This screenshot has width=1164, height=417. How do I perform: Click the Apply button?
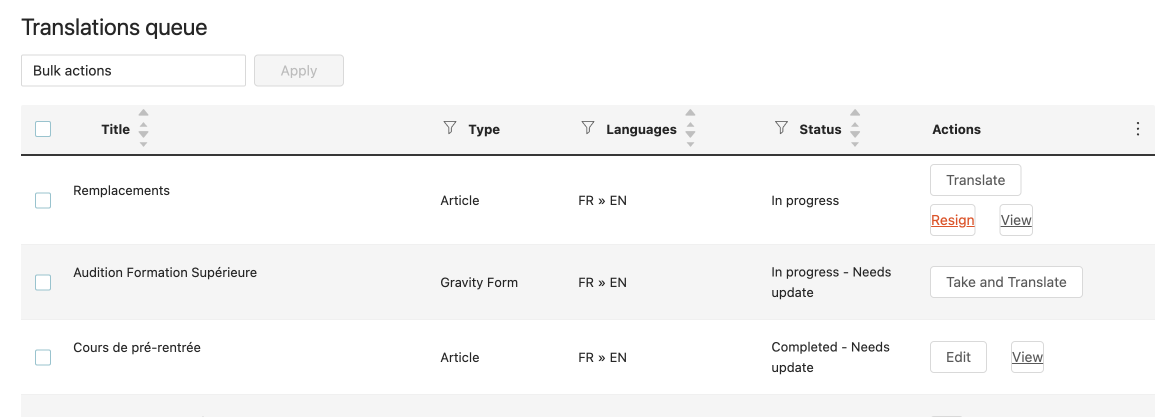299,70
